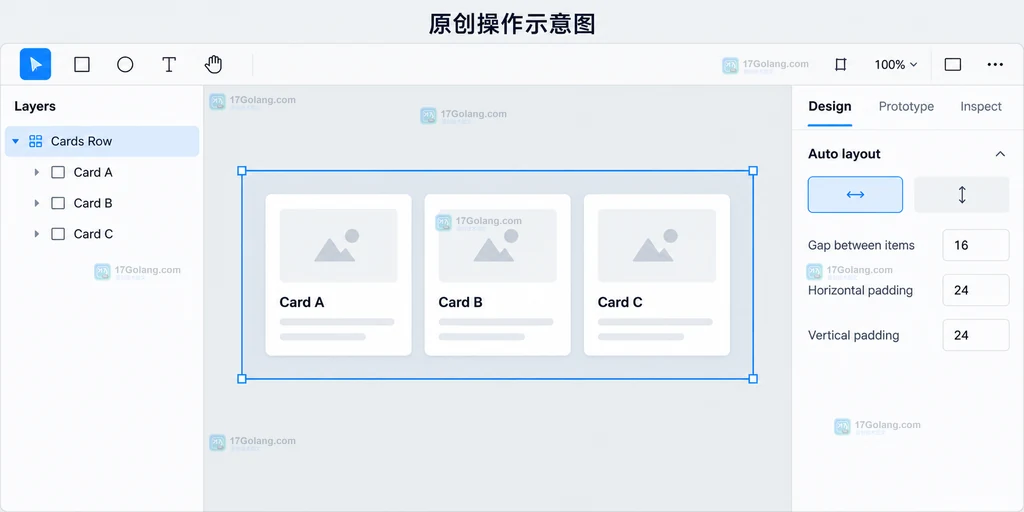Image resolution: width=1024 pixels, height=512 pixels.
Task: Click the bottom-right selection handle
Action: [x=753, y=379]
